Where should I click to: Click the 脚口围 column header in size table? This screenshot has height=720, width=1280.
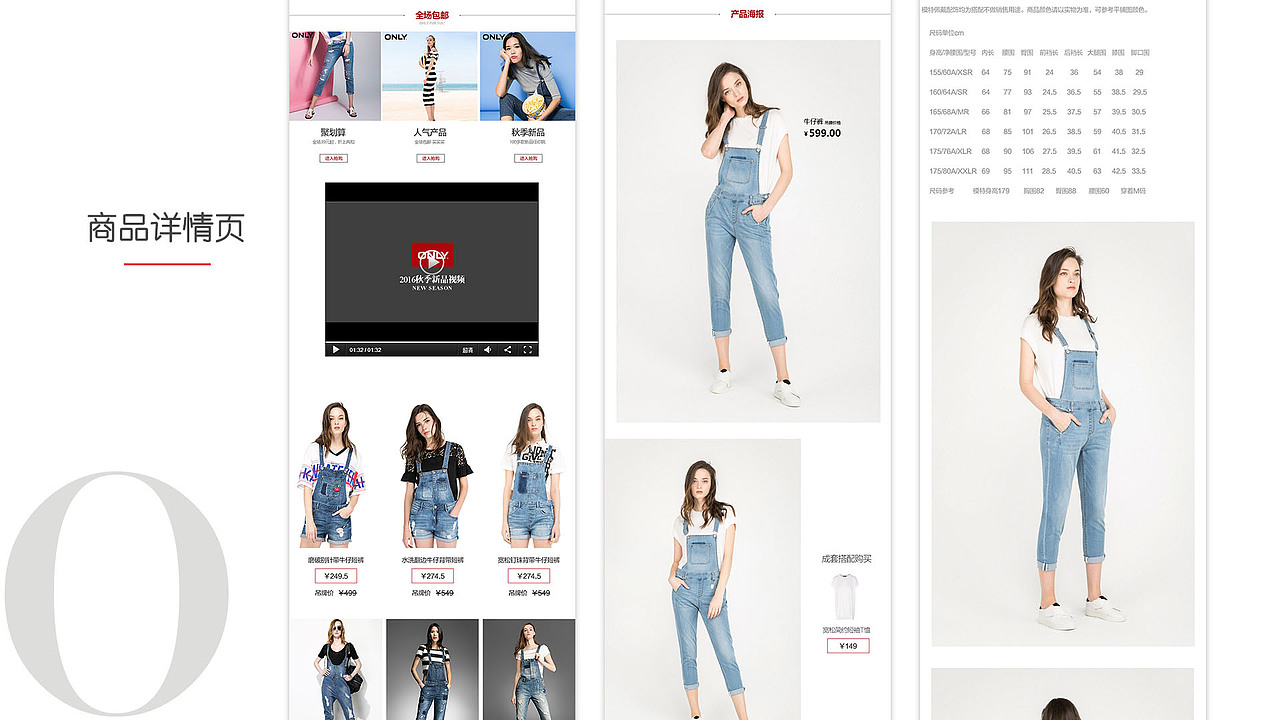point(1140,52)
